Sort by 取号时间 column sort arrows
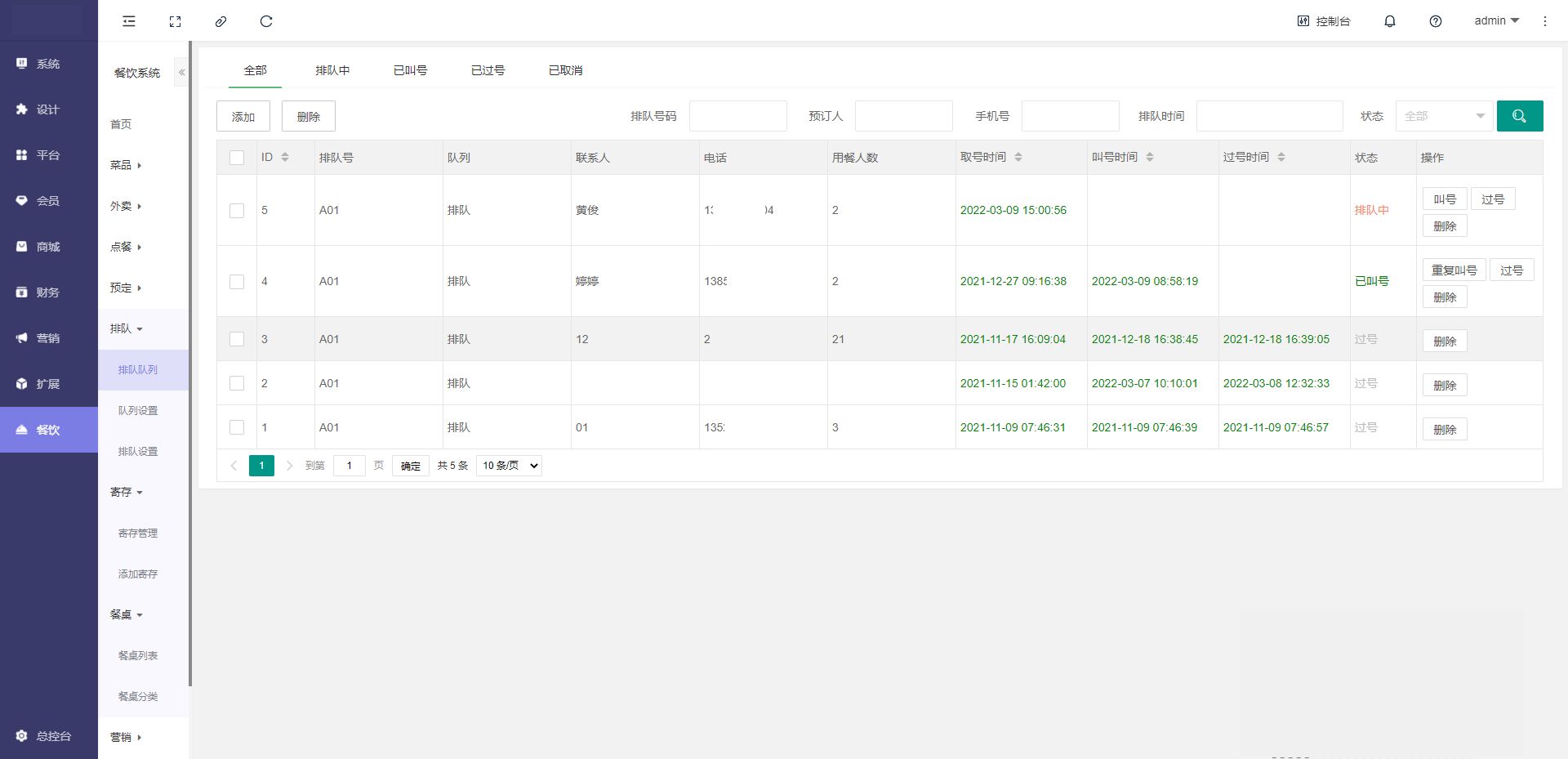Screen dimensions: 1568x759 1018,157
